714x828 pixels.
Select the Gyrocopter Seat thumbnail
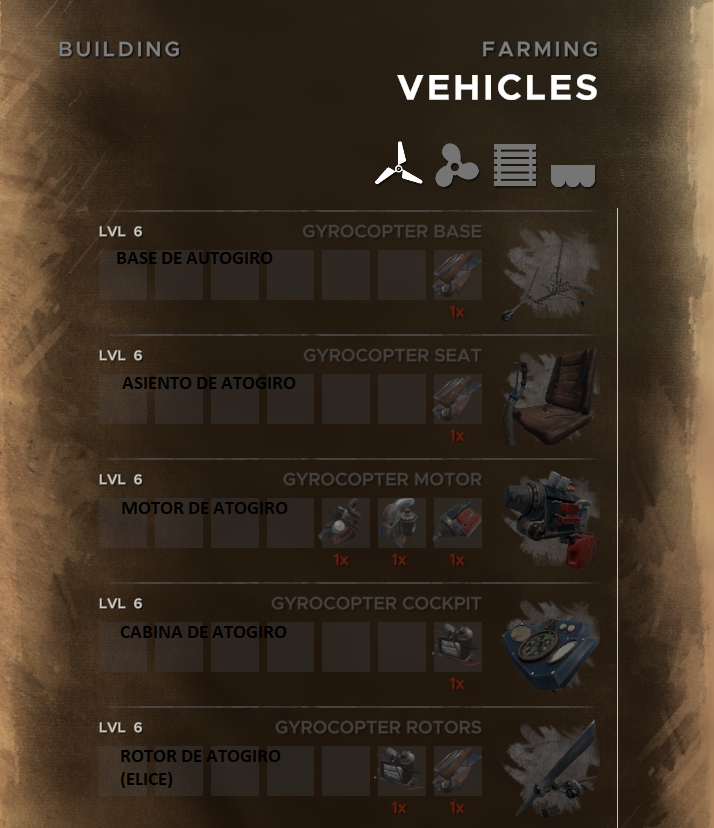[550, 397]
